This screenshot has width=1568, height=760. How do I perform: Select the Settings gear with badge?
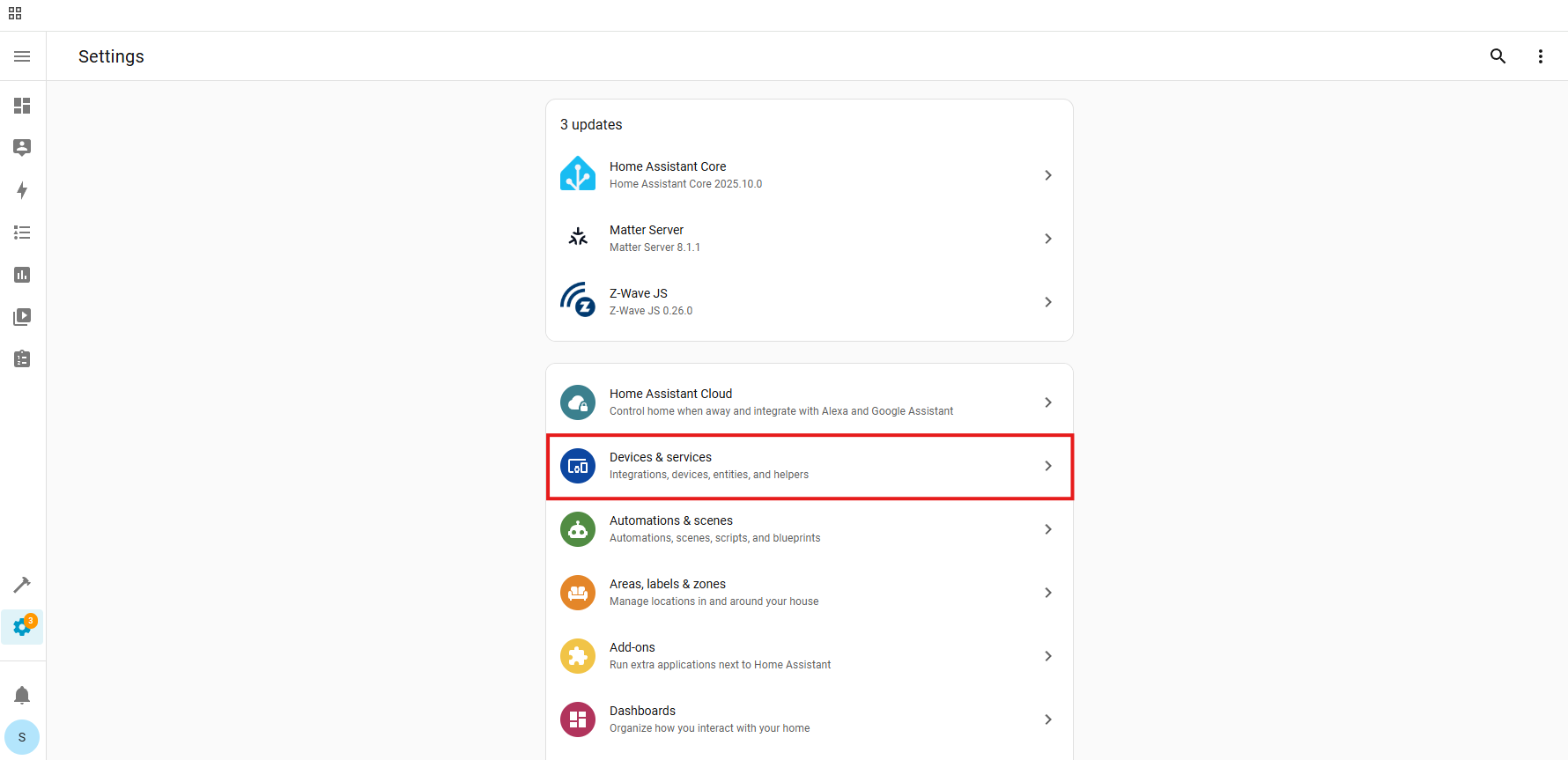tap(22, 627)
